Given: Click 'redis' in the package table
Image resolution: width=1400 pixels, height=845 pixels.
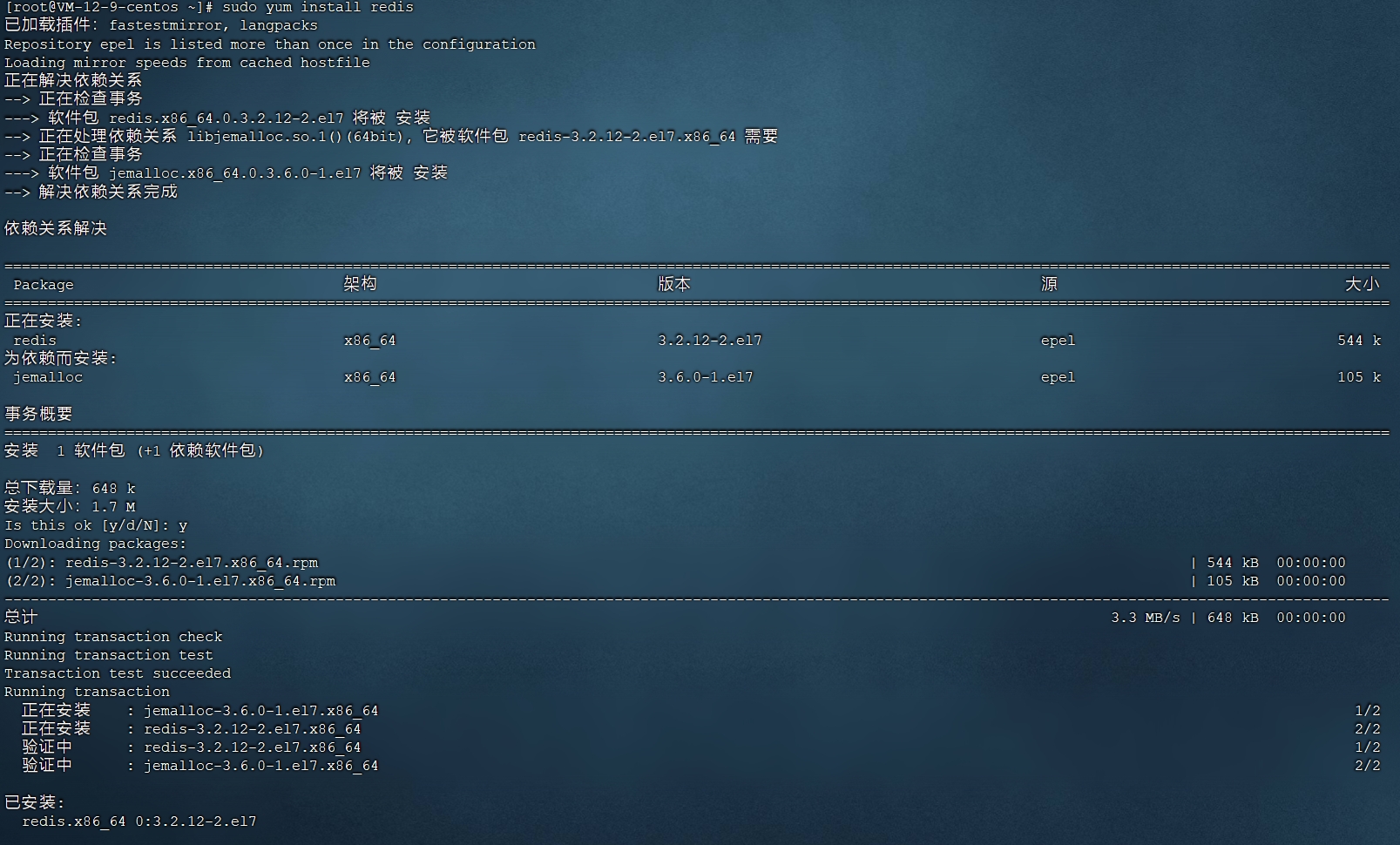Looking at the screenshot, I should pos(35,341).
